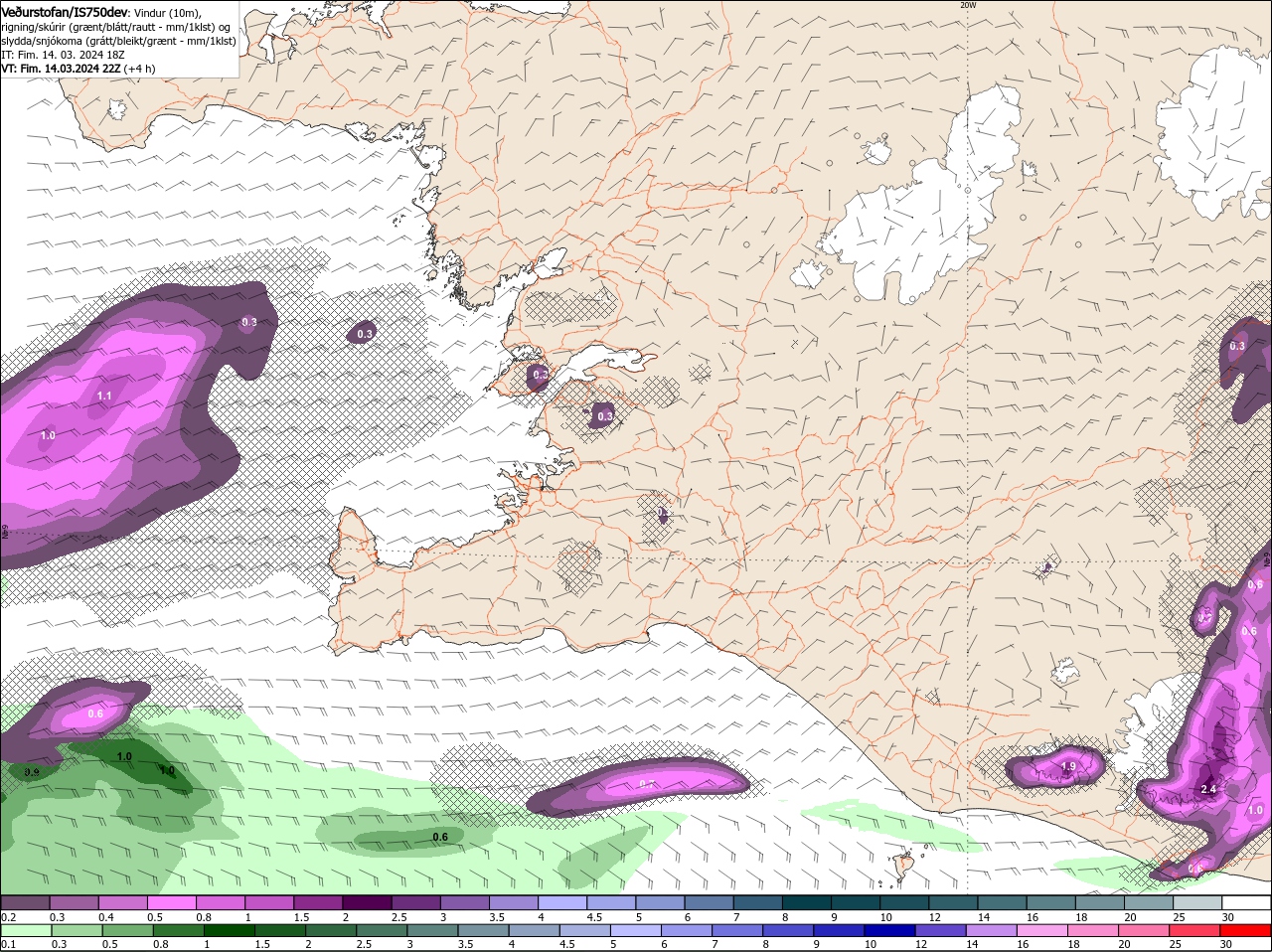Click the 0.1 label under the rain scale
Image resolution: width=1272 pixels, height=952 pixels.
coord(8,944)
